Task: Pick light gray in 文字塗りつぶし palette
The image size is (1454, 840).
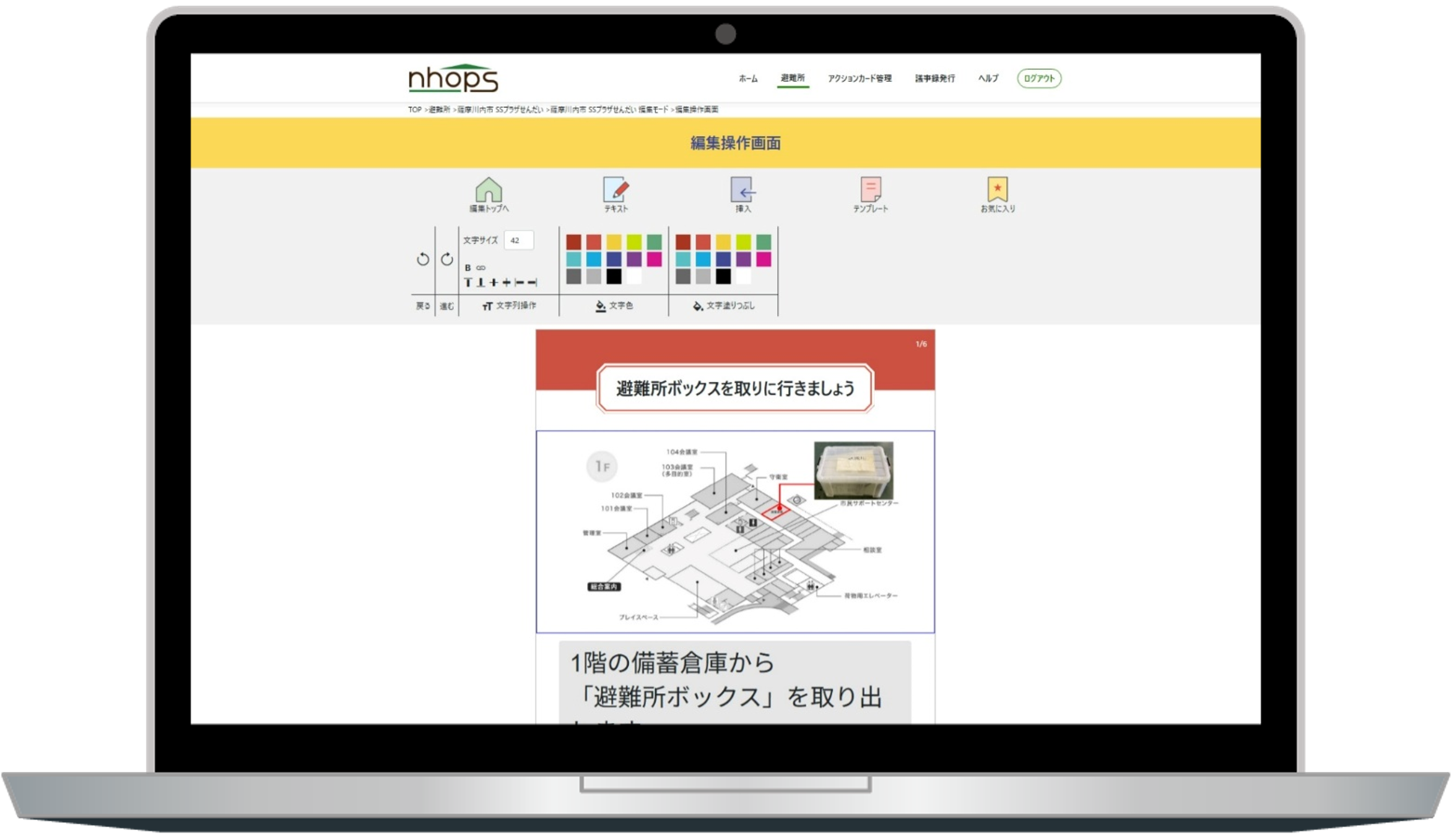Action: pos(703,277)
